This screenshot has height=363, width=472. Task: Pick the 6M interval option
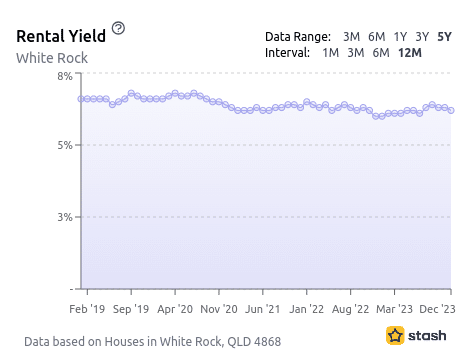[381, 53]
